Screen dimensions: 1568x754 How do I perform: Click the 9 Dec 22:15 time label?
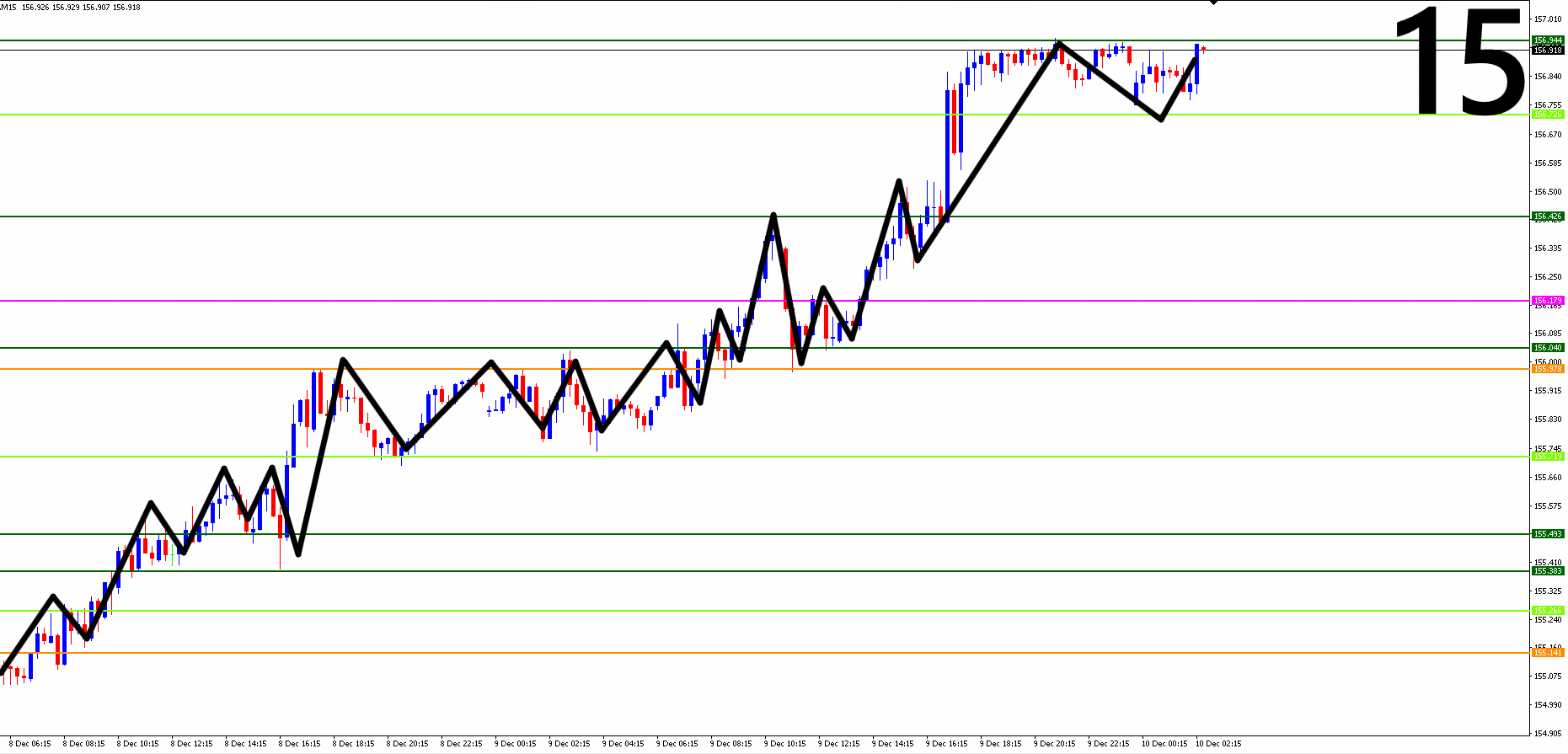coord(1109,744)
